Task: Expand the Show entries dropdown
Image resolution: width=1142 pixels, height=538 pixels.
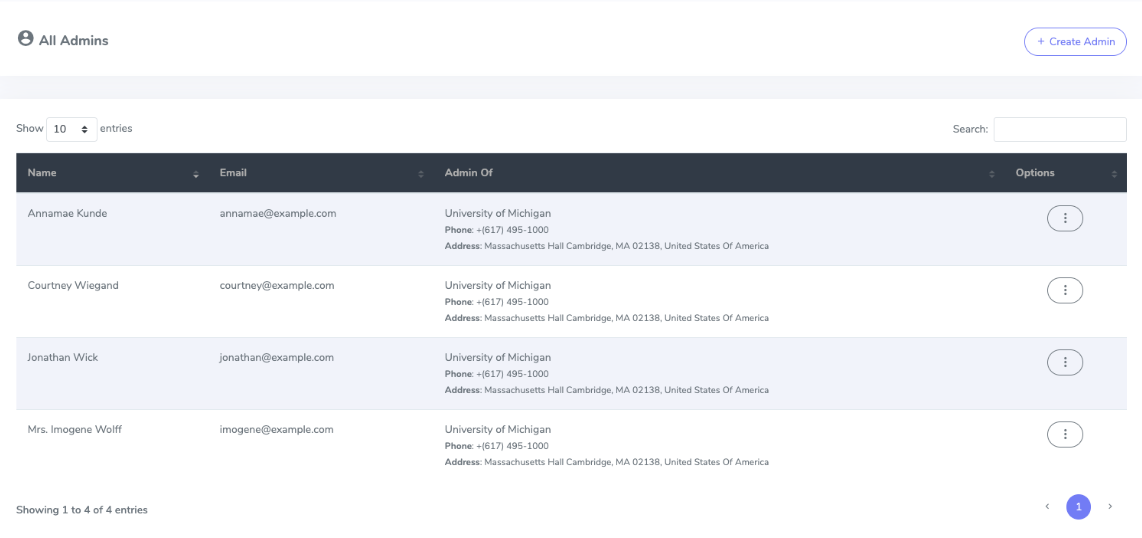Action: tap(72, 129)
